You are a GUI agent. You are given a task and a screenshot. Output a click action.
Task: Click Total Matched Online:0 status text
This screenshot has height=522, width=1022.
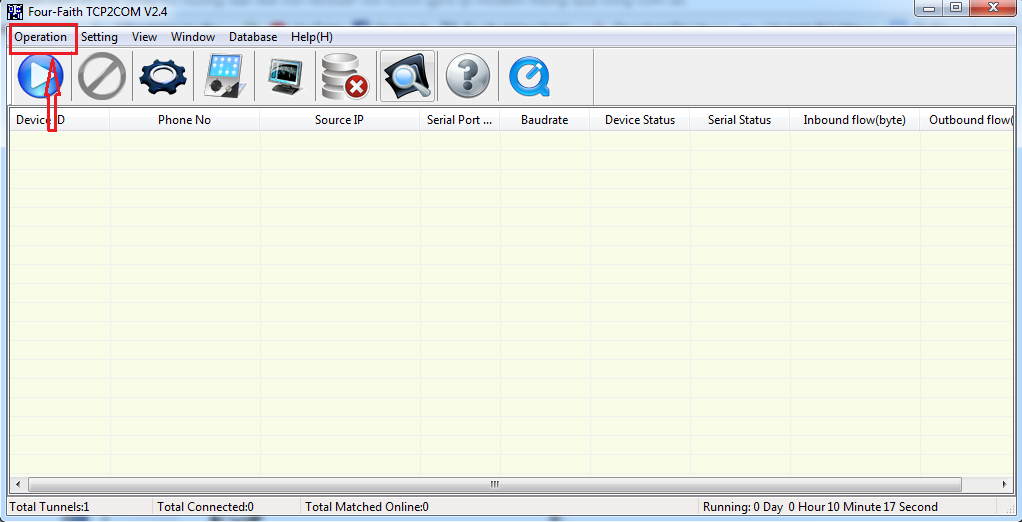point(367,506)
